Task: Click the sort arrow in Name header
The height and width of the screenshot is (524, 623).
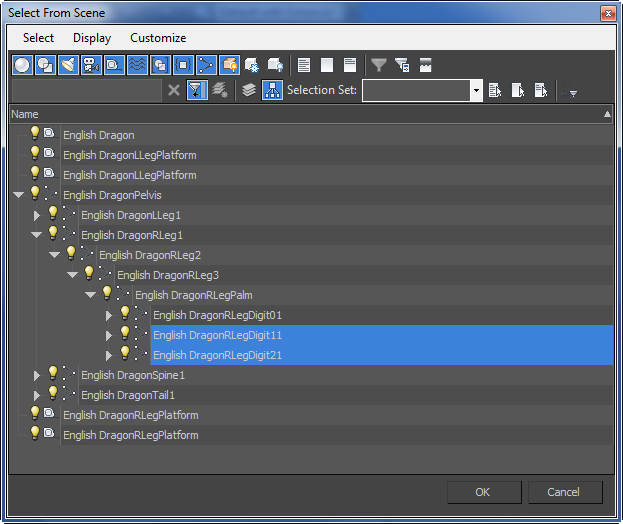Action: point(607,114)
